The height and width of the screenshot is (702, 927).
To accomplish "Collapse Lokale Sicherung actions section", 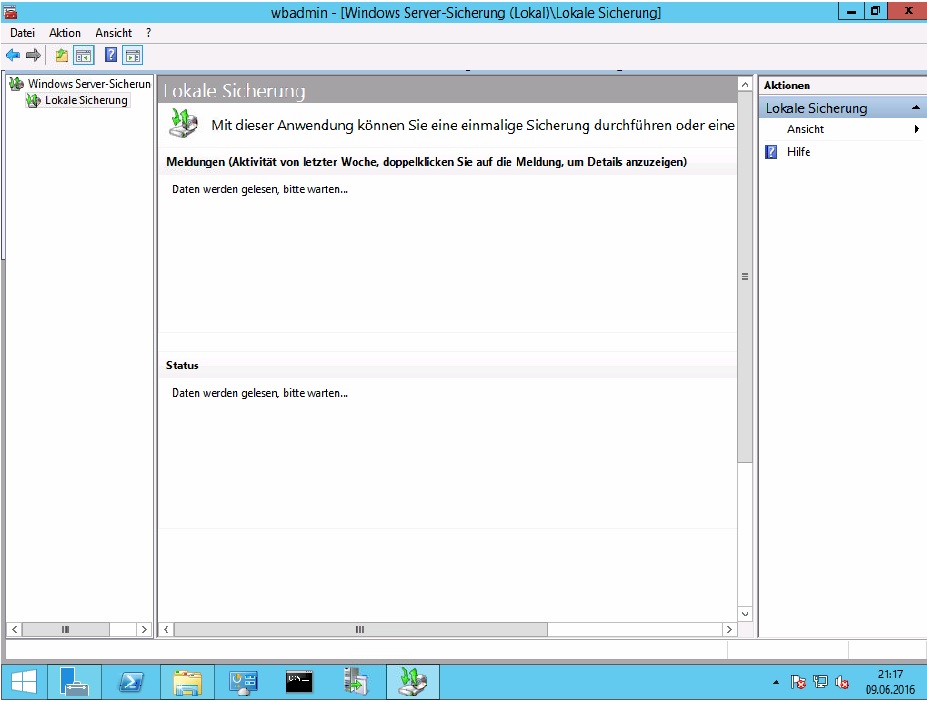I will click(x=915, y=108).
